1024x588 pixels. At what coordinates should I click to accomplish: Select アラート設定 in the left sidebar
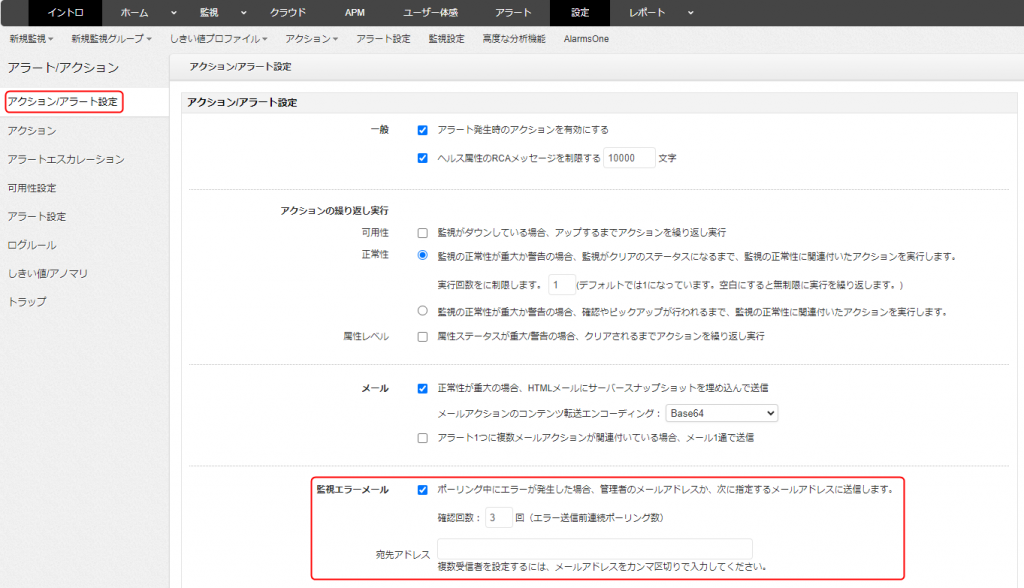[37, 216]
